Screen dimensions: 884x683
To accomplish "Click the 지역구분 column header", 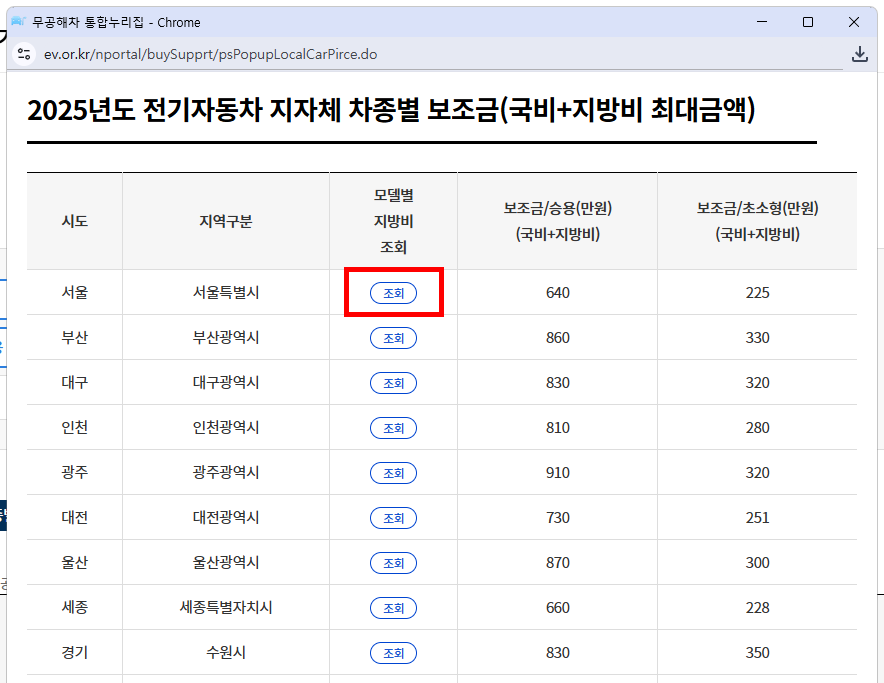I will tap(225, 221).
